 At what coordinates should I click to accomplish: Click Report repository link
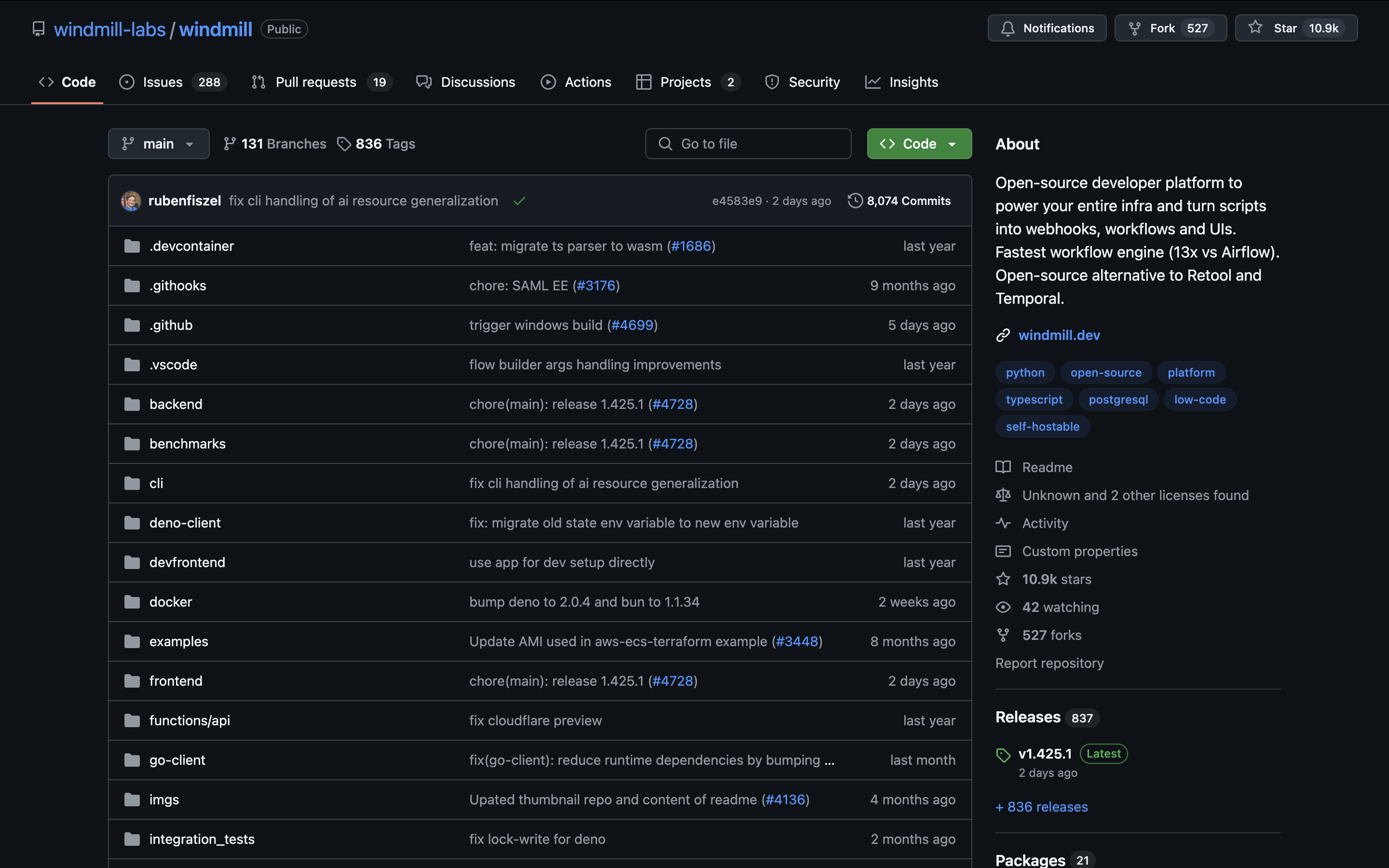click(1049, 663)
